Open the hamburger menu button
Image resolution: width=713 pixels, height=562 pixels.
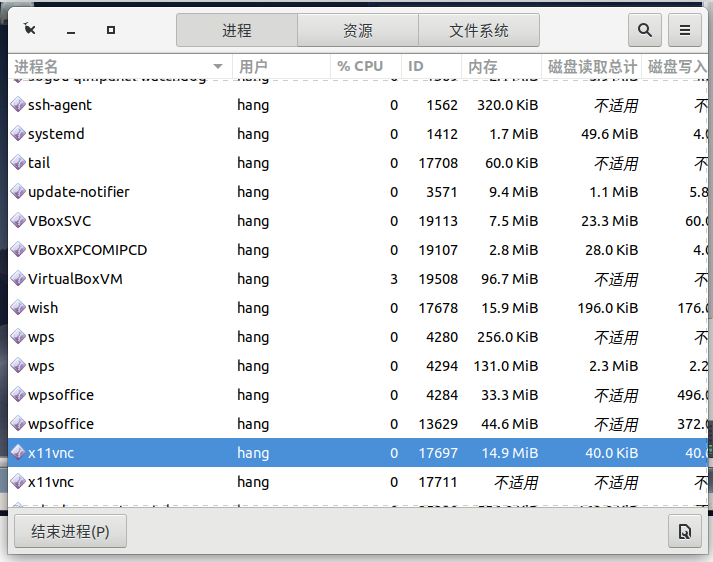tap(684, 30)
